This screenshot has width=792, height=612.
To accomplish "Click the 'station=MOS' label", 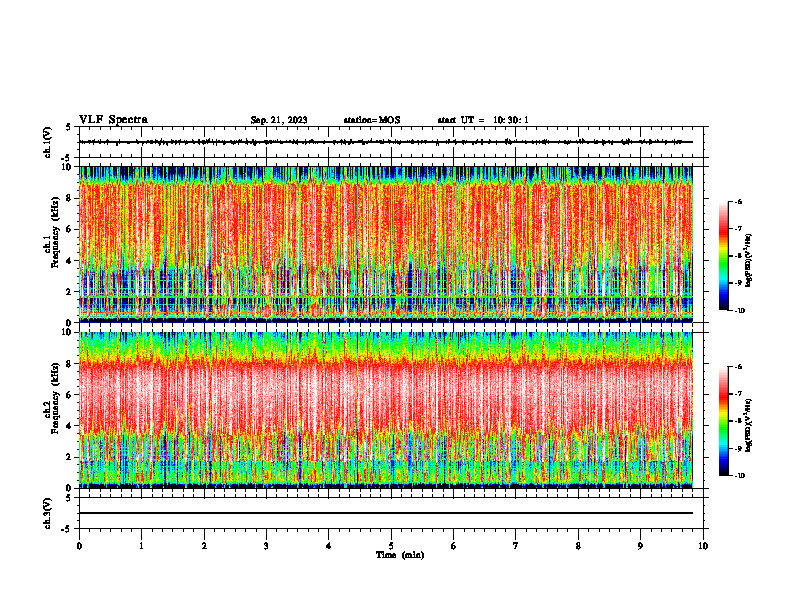I will [372, 120].
